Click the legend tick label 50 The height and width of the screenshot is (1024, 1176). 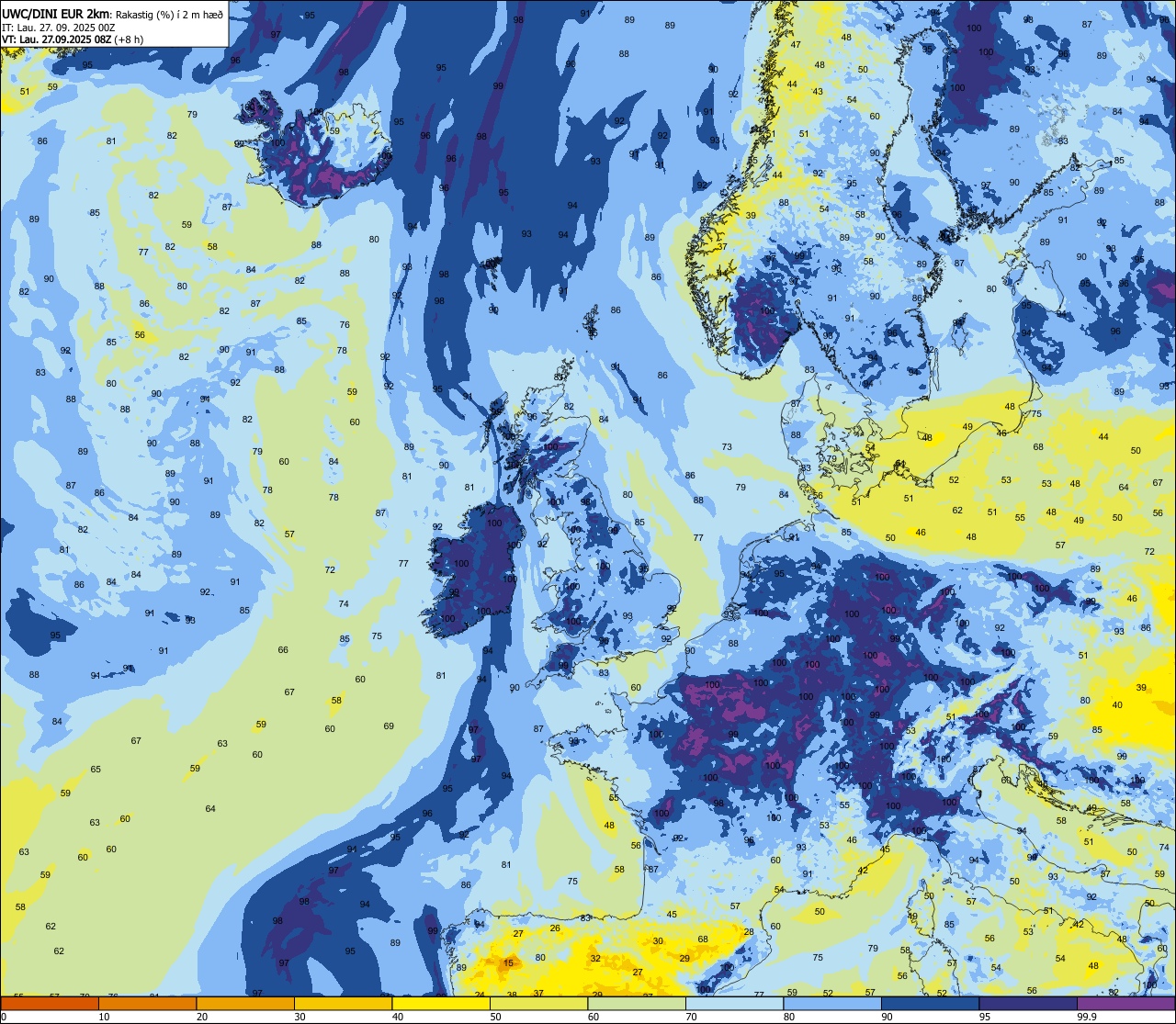tap(495, 1017)
